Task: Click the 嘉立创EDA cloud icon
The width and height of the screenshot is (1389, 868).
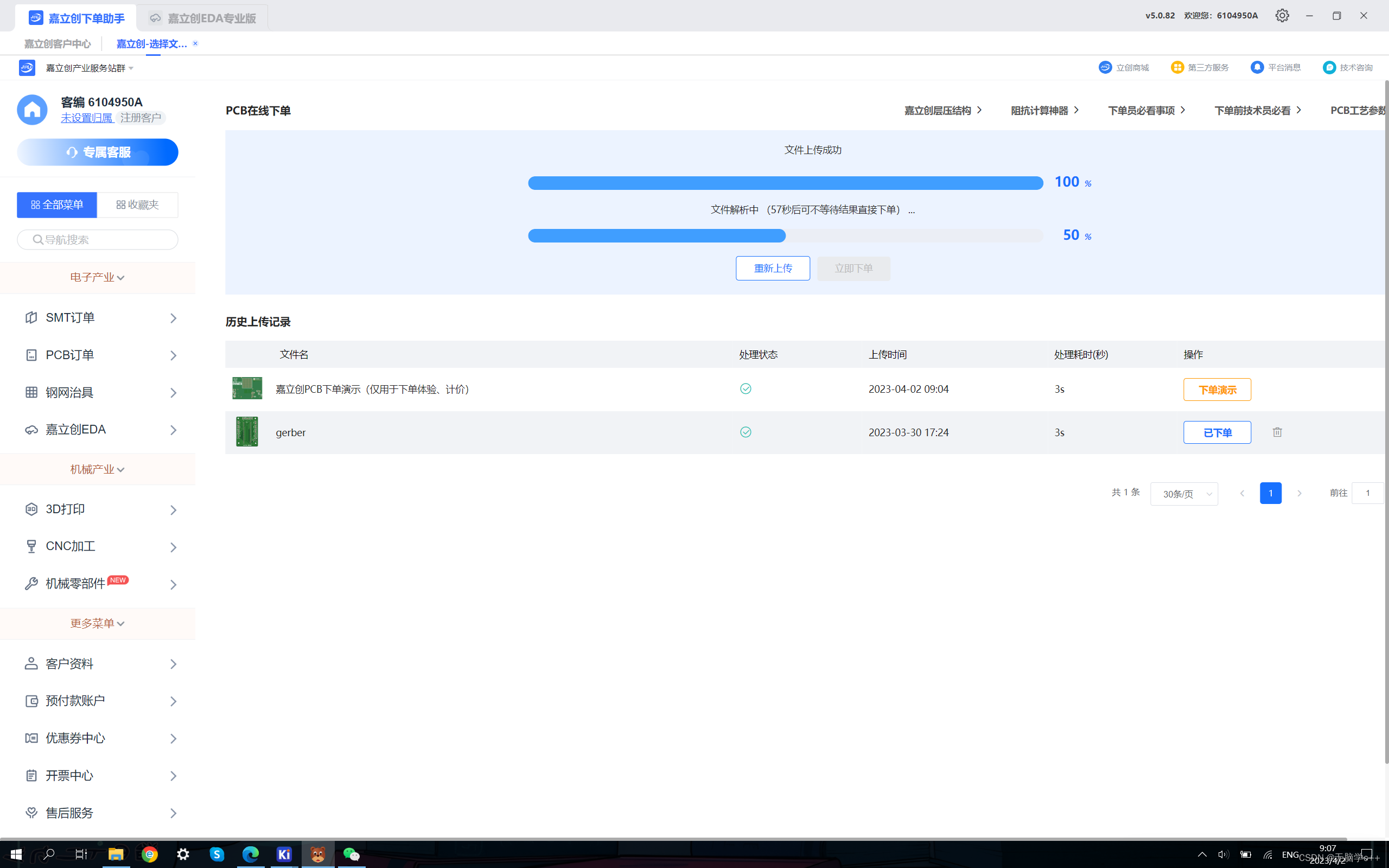Action: 31,430
